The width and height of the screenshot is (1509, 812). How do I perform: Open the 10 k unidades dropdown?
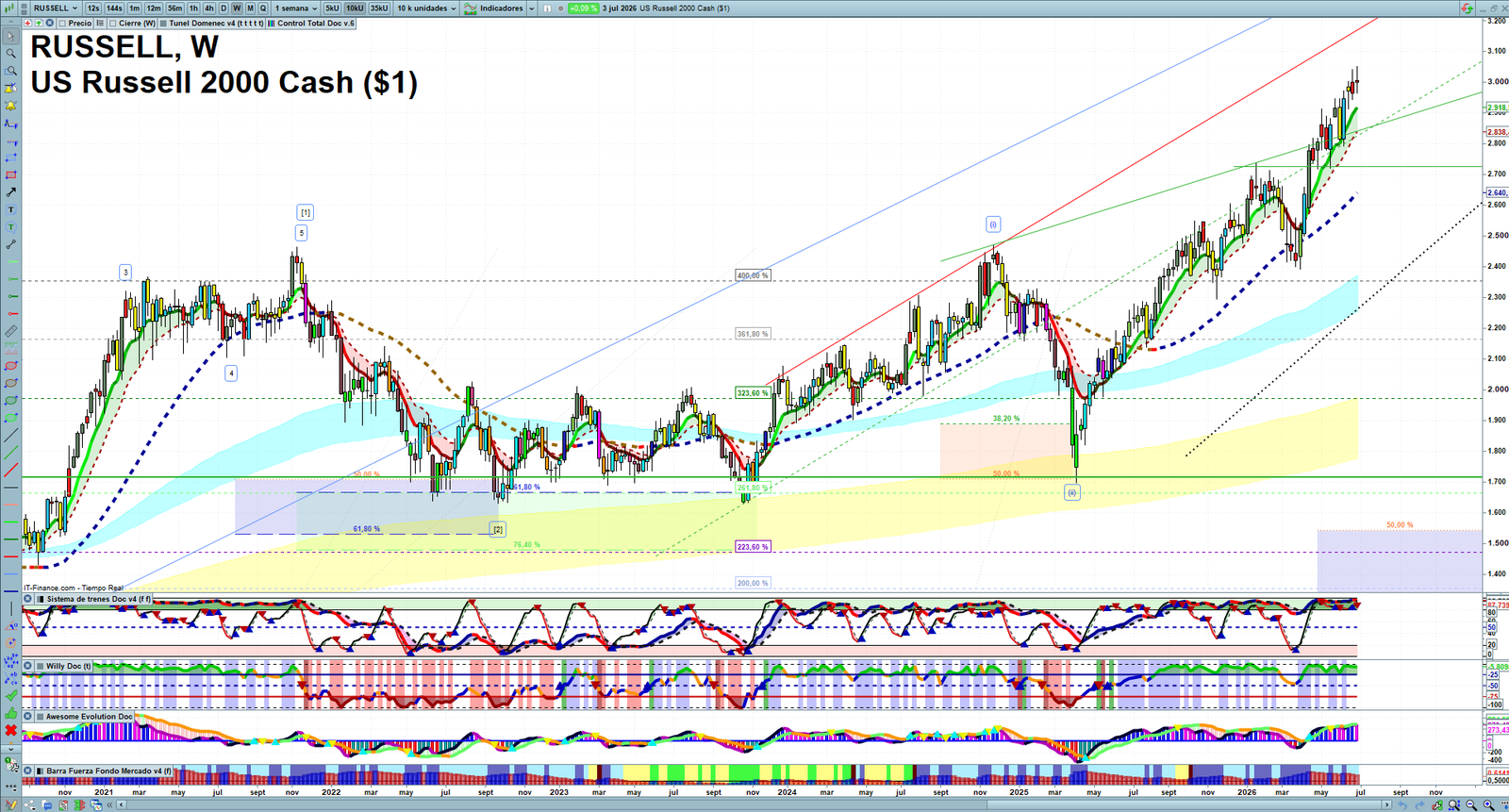click(426, 8)
